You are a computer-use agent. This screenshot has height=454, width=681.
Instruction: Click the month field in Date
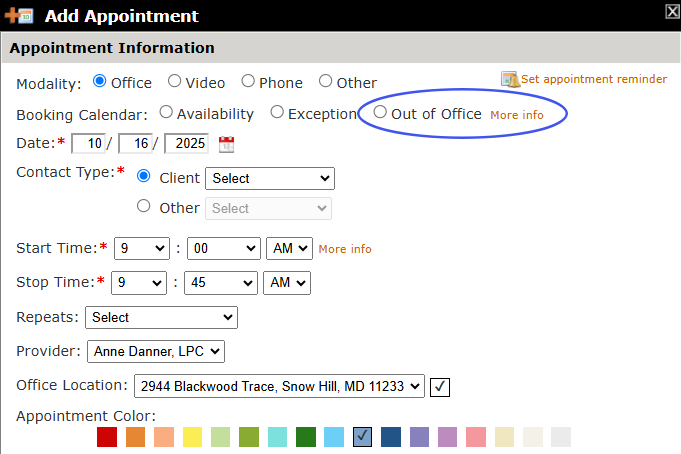(89, 143)
